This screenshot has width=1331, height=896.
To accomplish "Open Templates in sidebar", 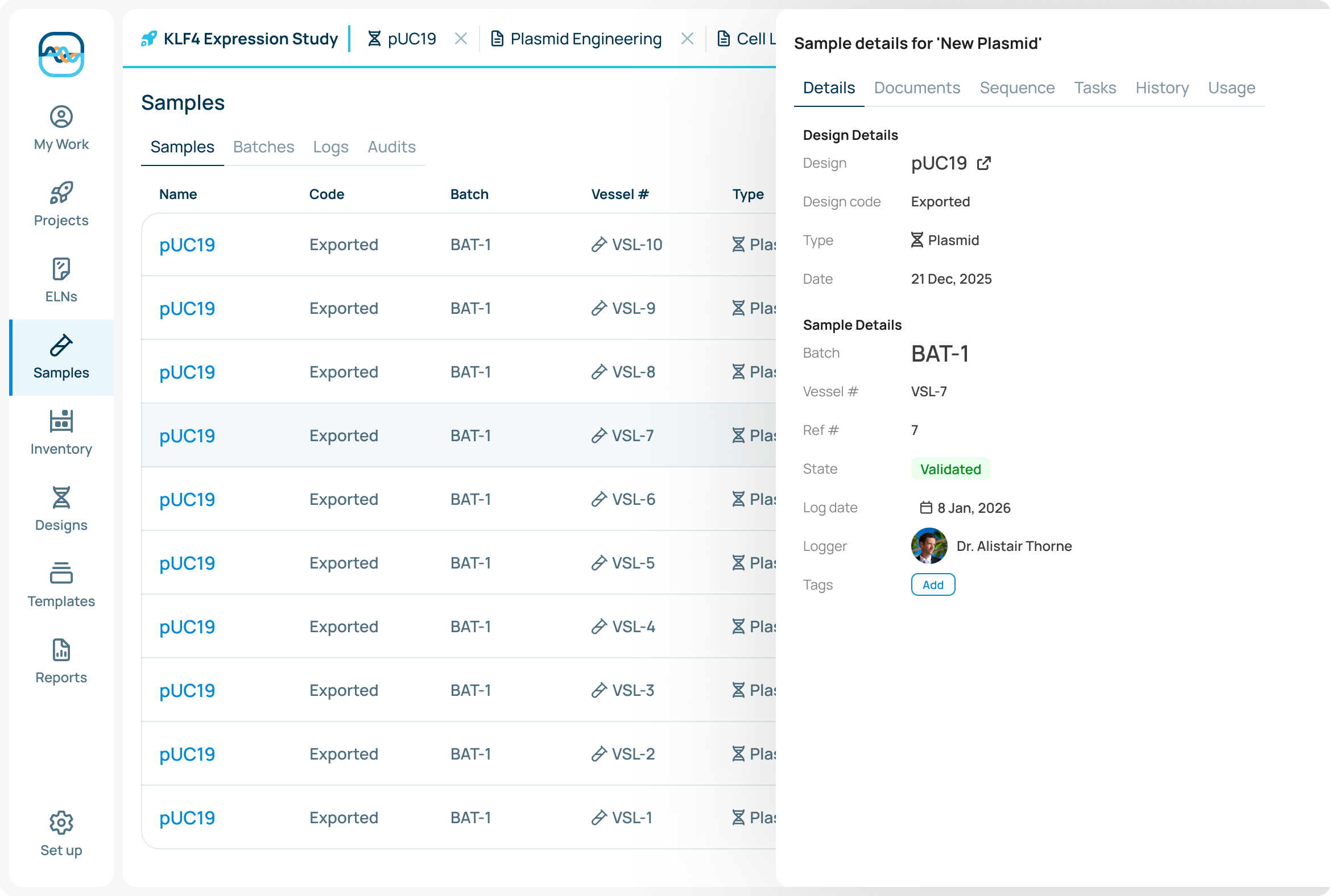I will coord(61,585).
